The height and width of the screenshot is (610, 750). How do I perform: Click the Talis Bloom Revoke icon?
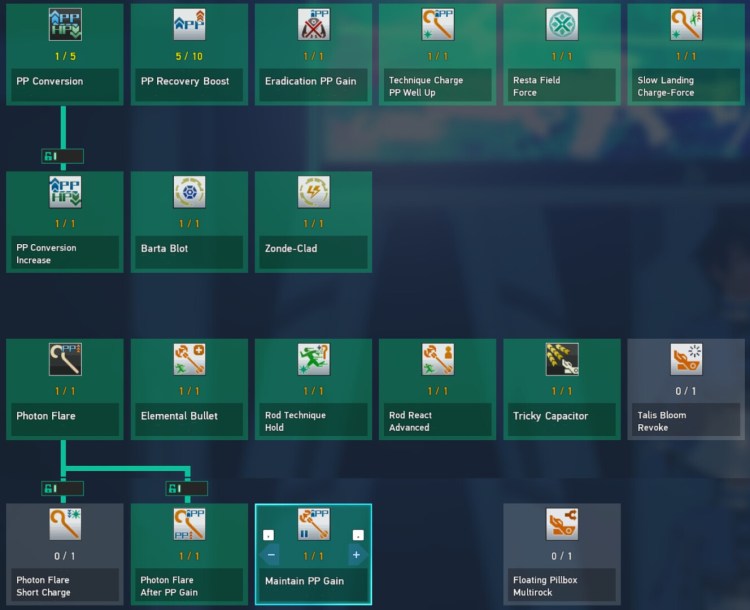pyautogui.click(x=685, y=359)
